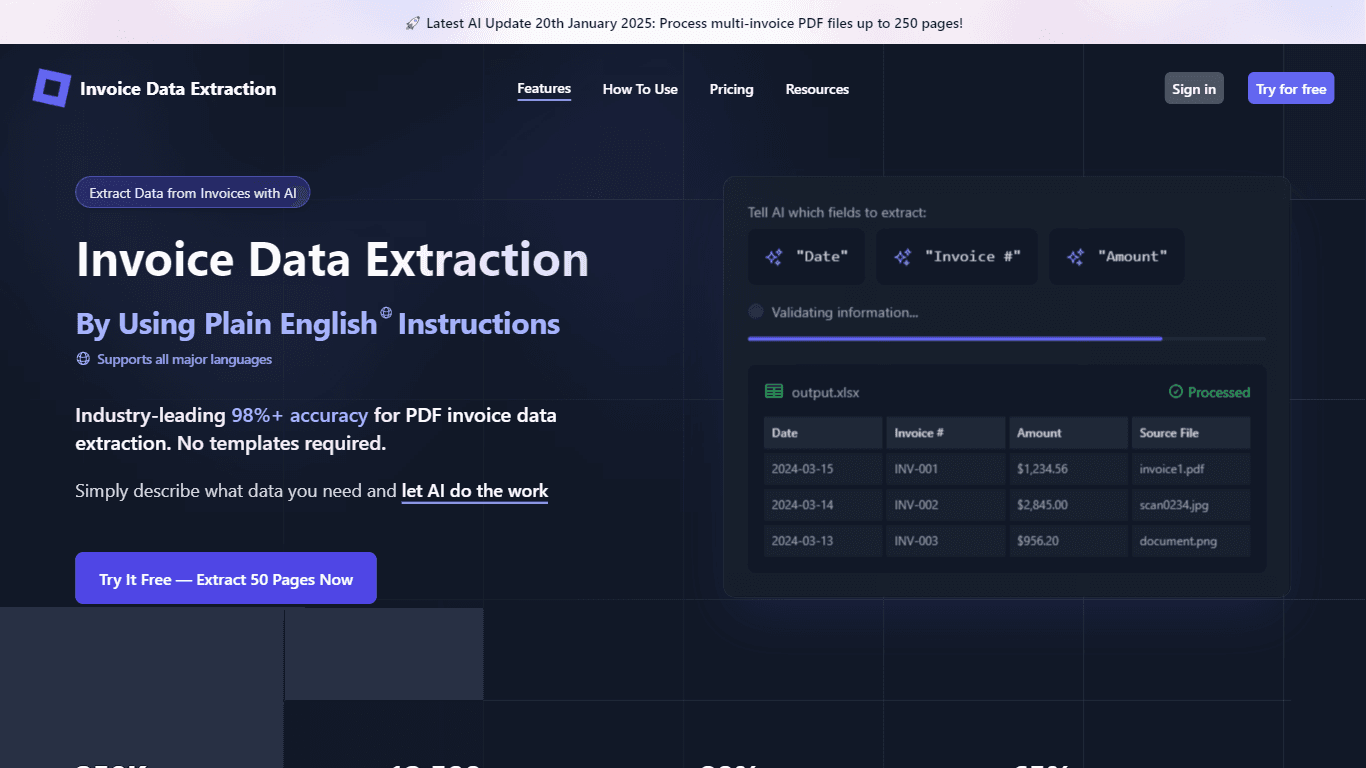The image size is (1366, 768).
Task: Click the Invoice Data Extraction main heading
Action: tap(332, 259)
